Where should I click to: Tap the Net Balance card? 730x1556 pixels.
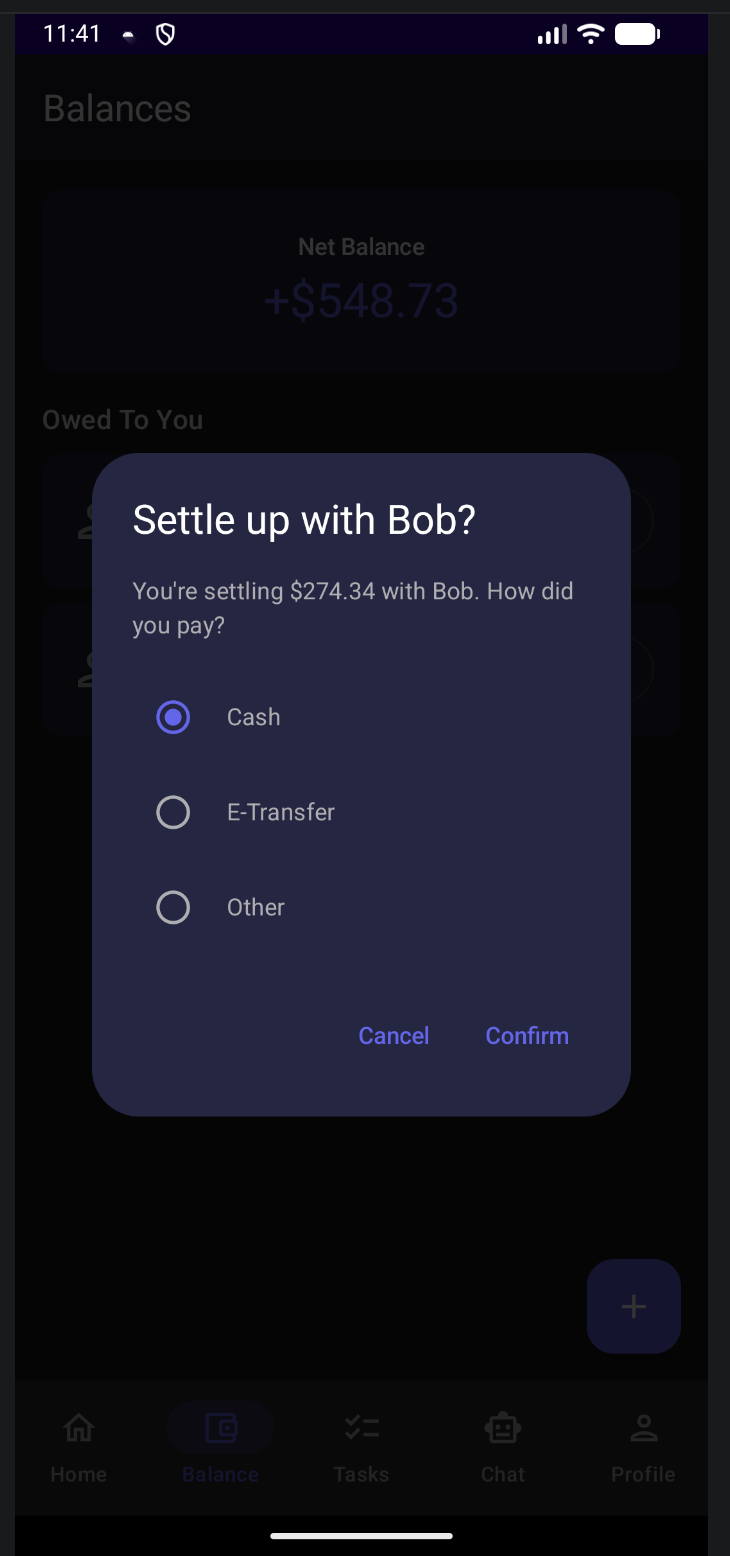tap(361, 281)
